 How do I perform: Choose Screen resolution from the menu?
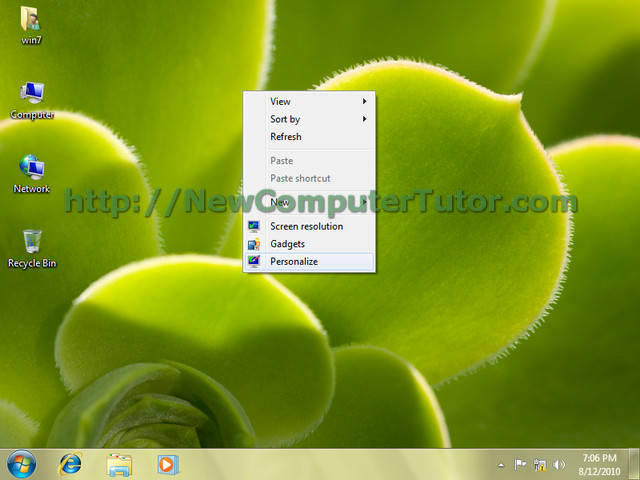click(309, 226)
